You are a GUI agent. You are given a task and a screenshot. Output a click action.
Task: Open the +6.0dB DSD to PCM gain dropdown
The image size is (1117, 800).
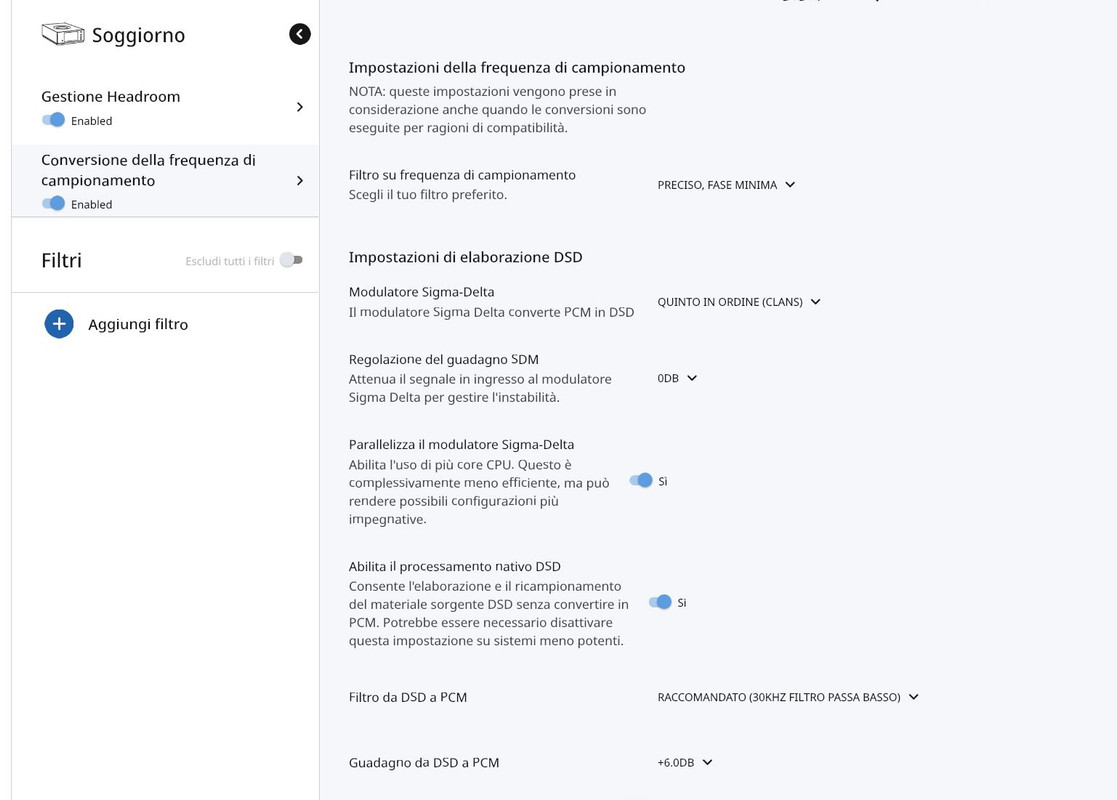click(x=685, y=763)
